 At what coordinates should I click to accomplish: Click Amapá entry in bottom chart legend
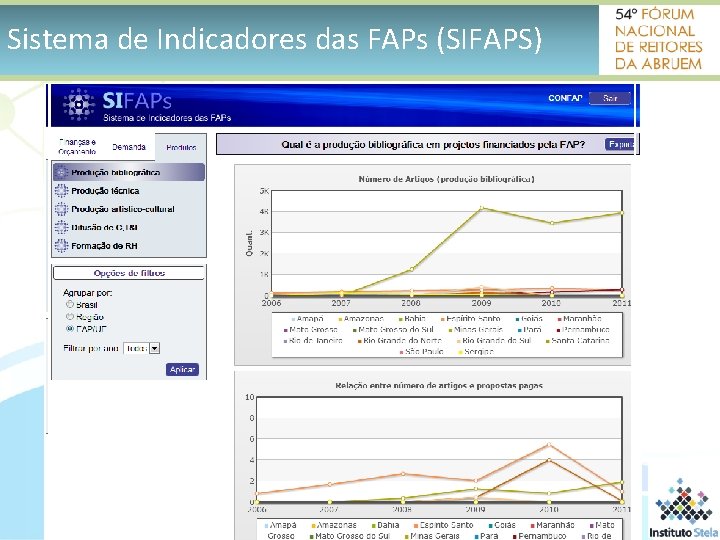tap(281, 525)
